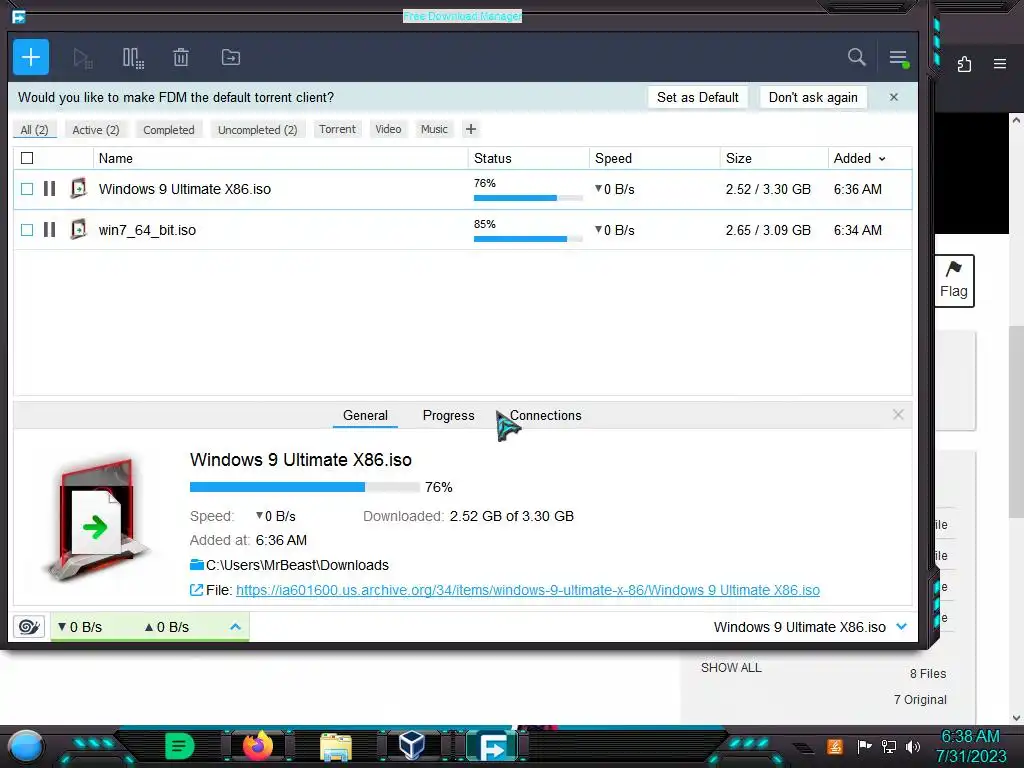
Task: Pause win7_64_bit.iso download
Action: pos(50,229)
